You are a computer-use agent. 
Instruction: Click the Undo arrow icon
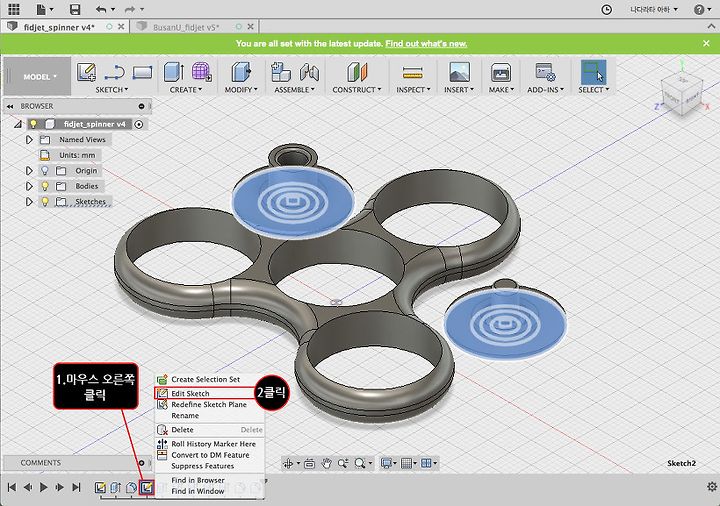coord(101,9)
